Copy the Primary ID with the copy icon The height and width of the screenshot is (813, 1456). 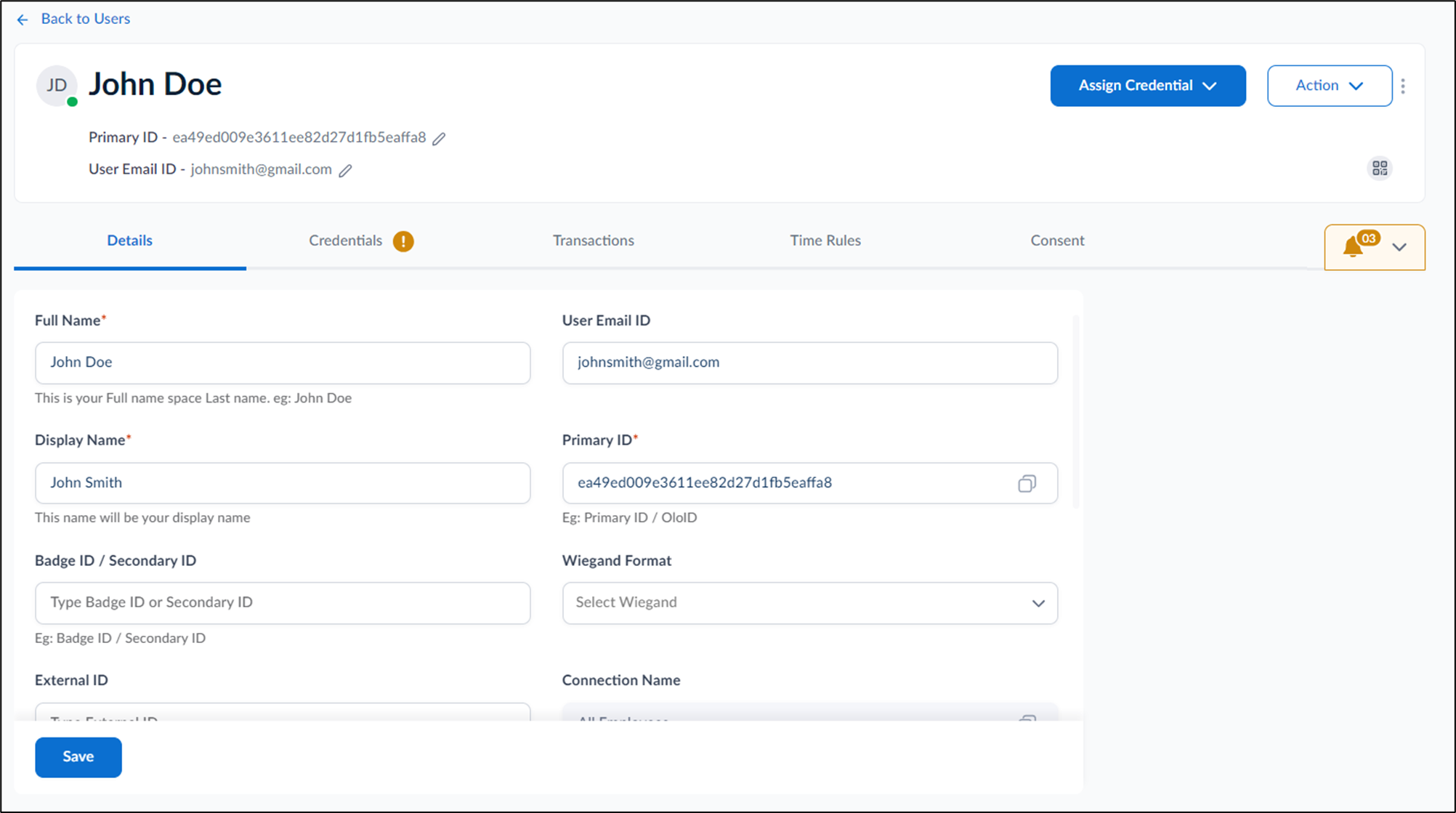coord(1027,484)
